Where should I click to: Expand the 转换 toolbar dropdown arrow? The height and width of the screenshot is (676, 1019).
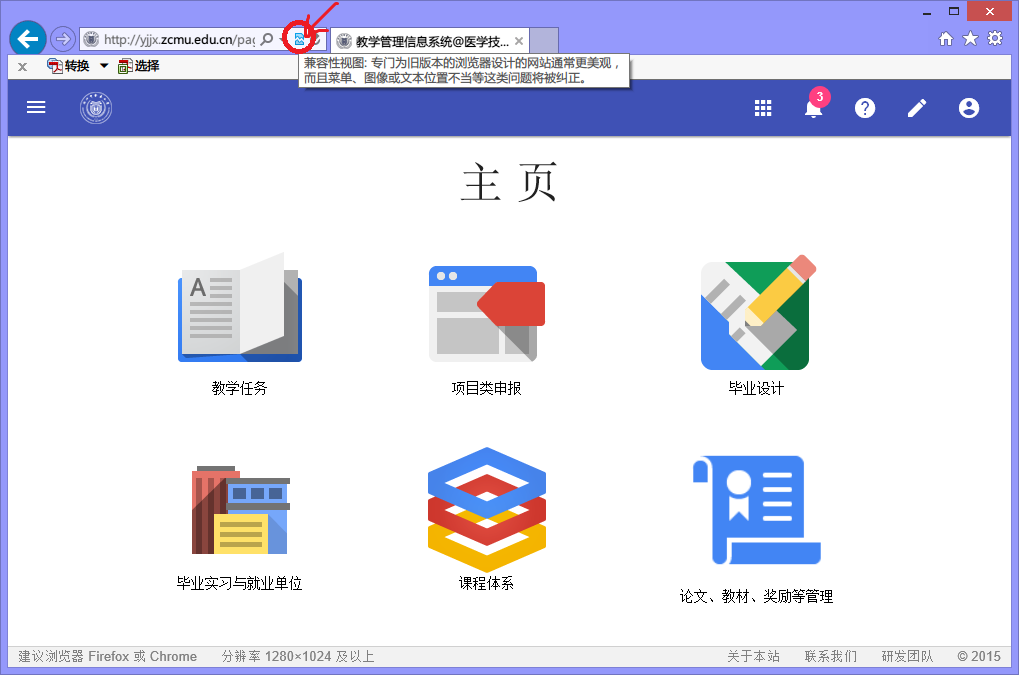coord(104,66)
